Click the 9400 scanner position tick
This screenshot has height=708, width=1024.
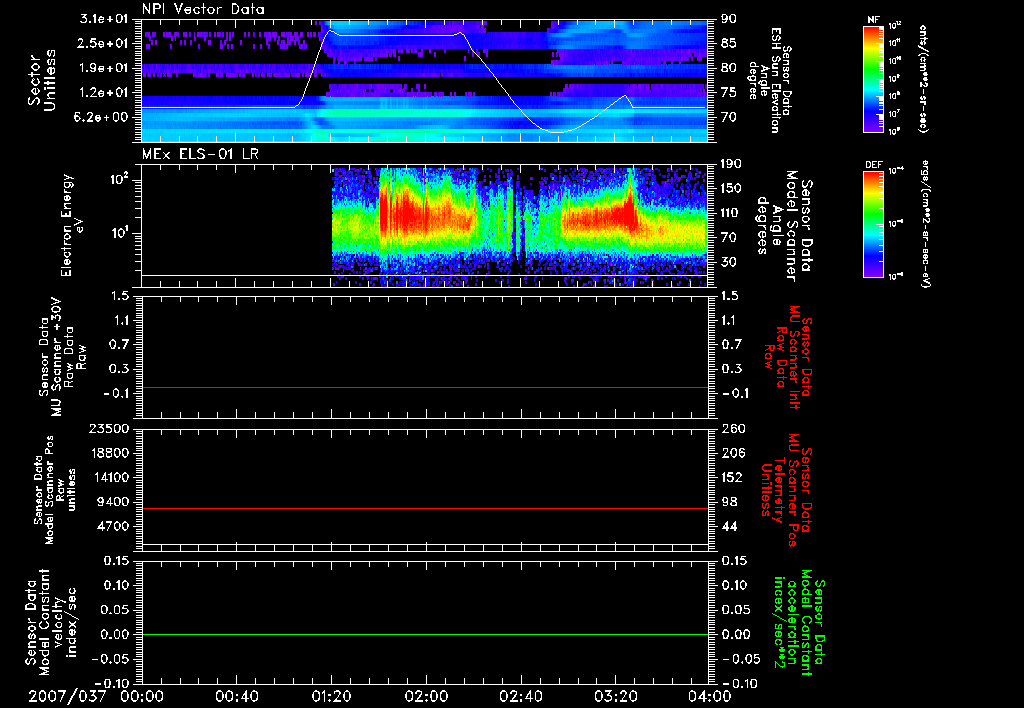click(112, 502)
